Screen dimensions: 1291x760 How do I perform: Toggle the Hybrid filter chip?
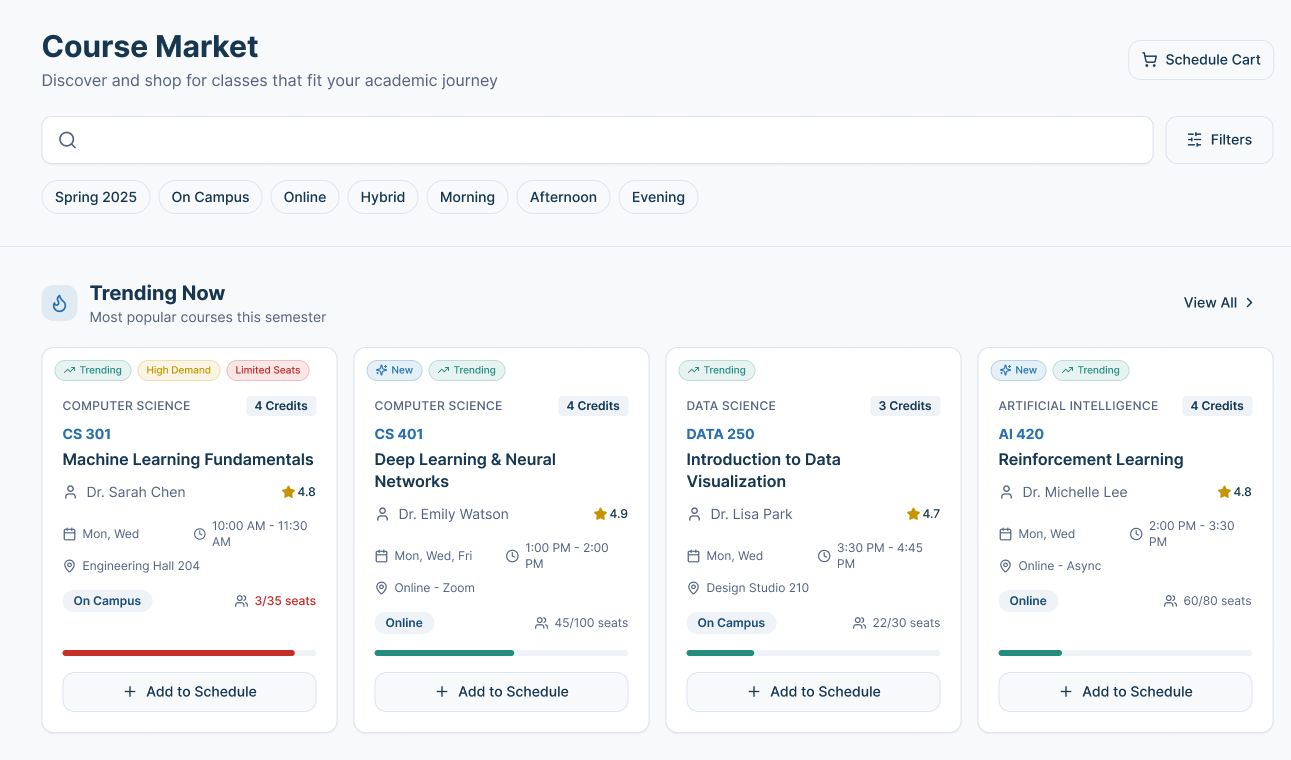[383, 197]
